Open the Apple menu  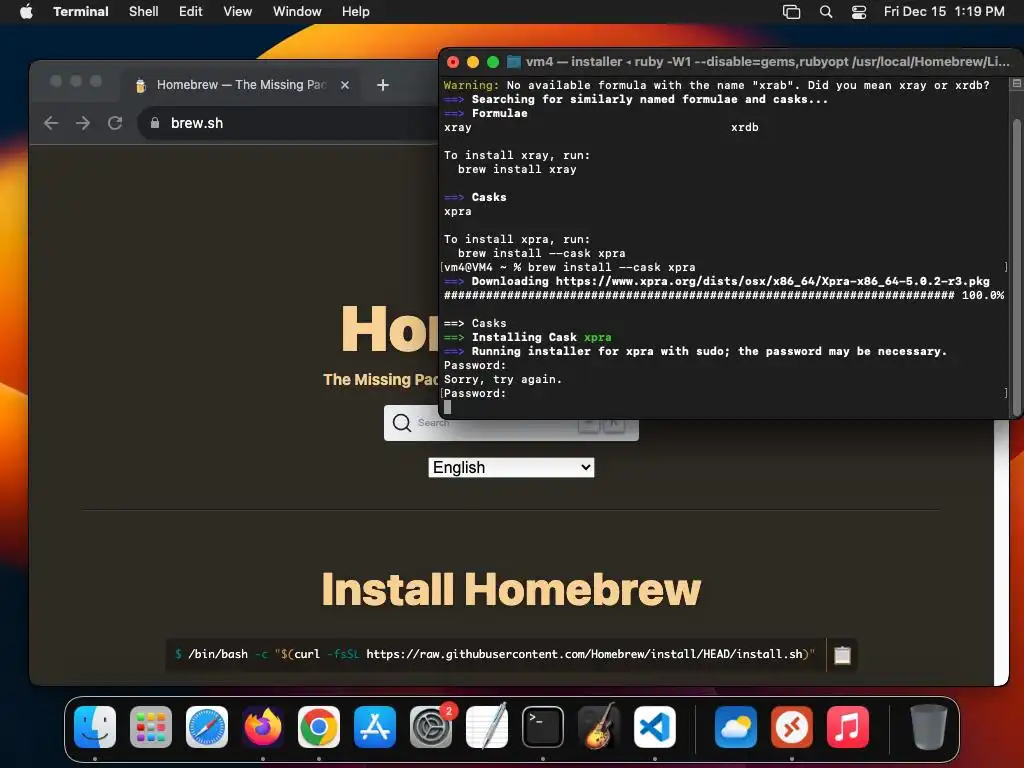tap(26, 12)
